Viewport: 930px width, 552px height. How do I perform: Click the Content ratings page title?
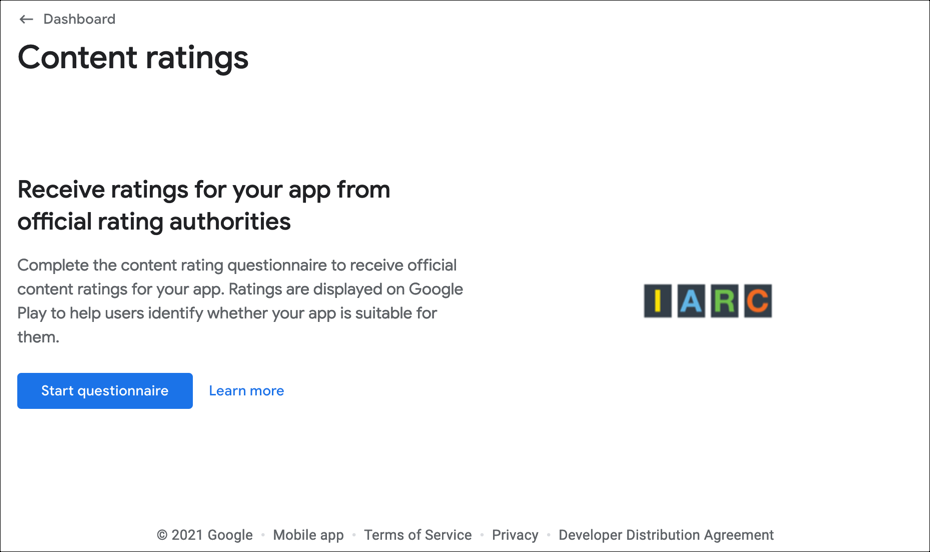[133, 58]
